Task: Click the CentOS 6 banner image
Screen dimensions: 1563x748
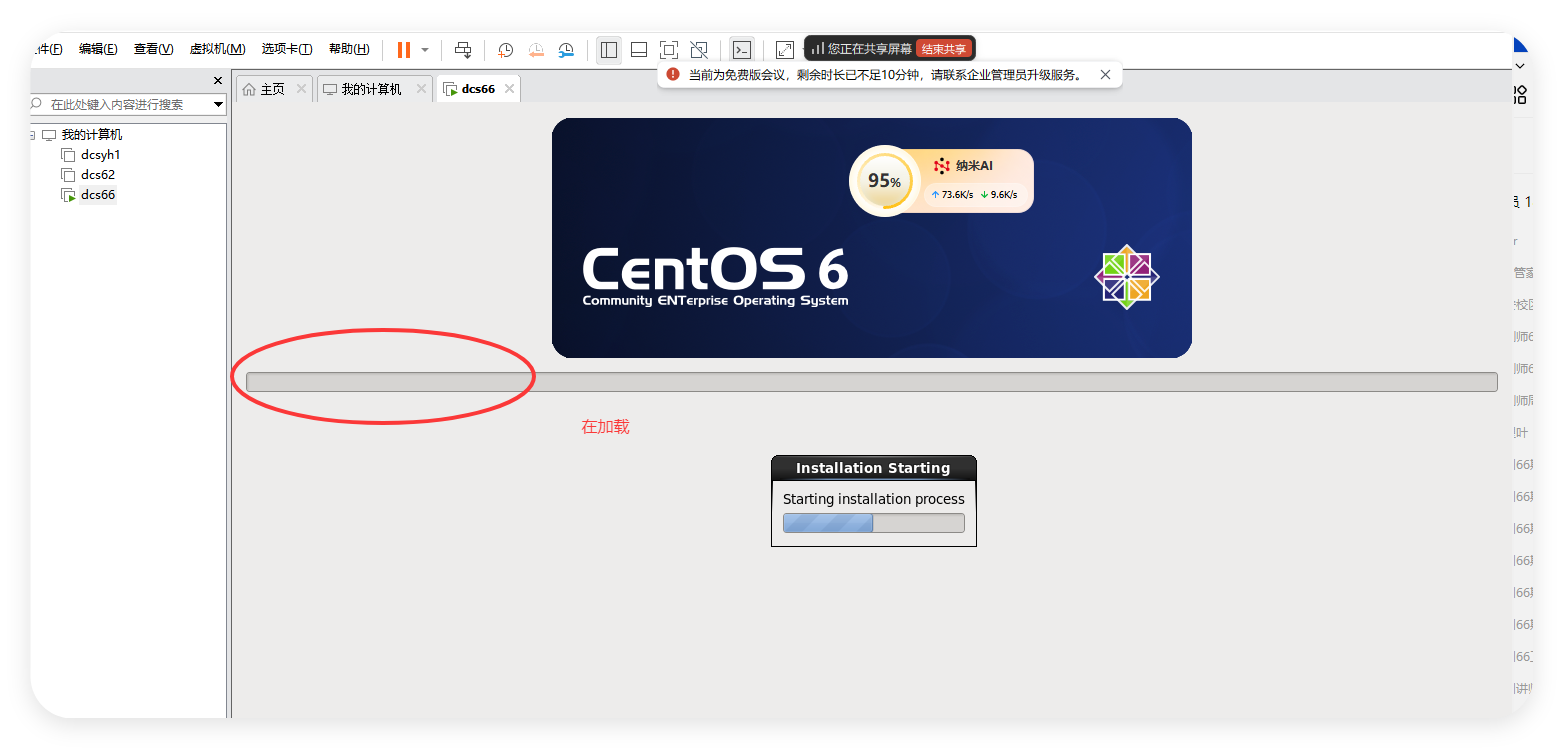Action: (x=871, y=238)
